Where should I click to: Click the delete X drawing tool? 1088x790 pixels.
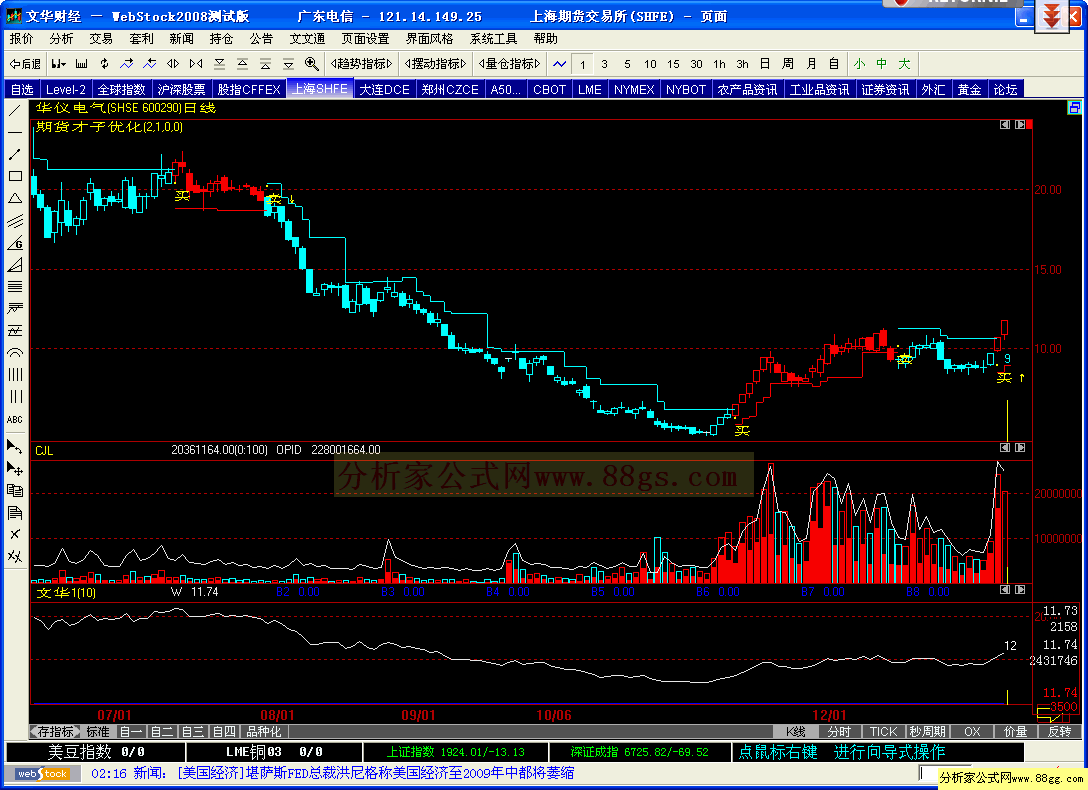(x=15, y=534)
